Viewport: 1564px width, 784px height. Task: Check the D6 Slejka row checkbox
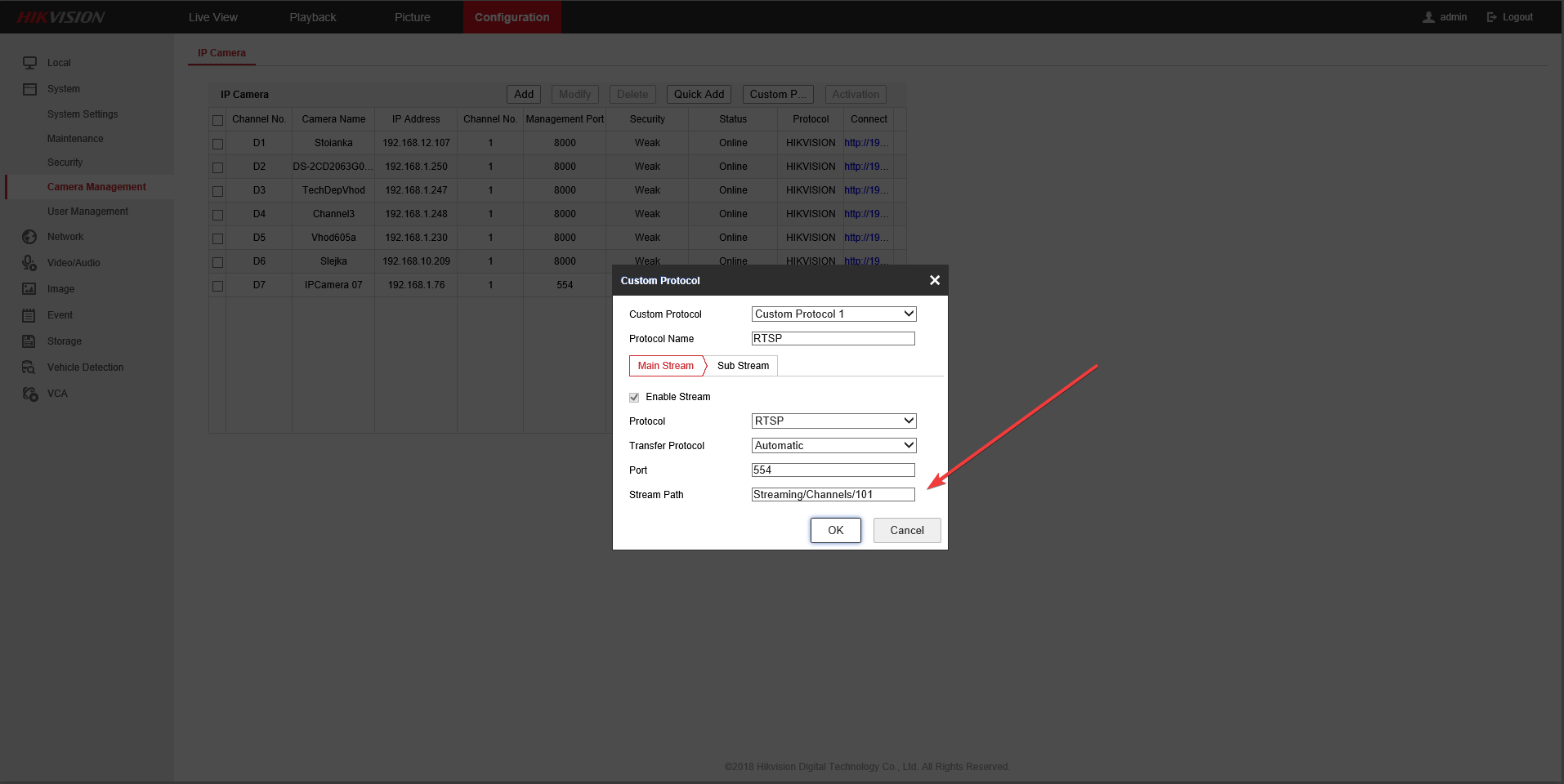pyautogui.click(x=218, y=262)
